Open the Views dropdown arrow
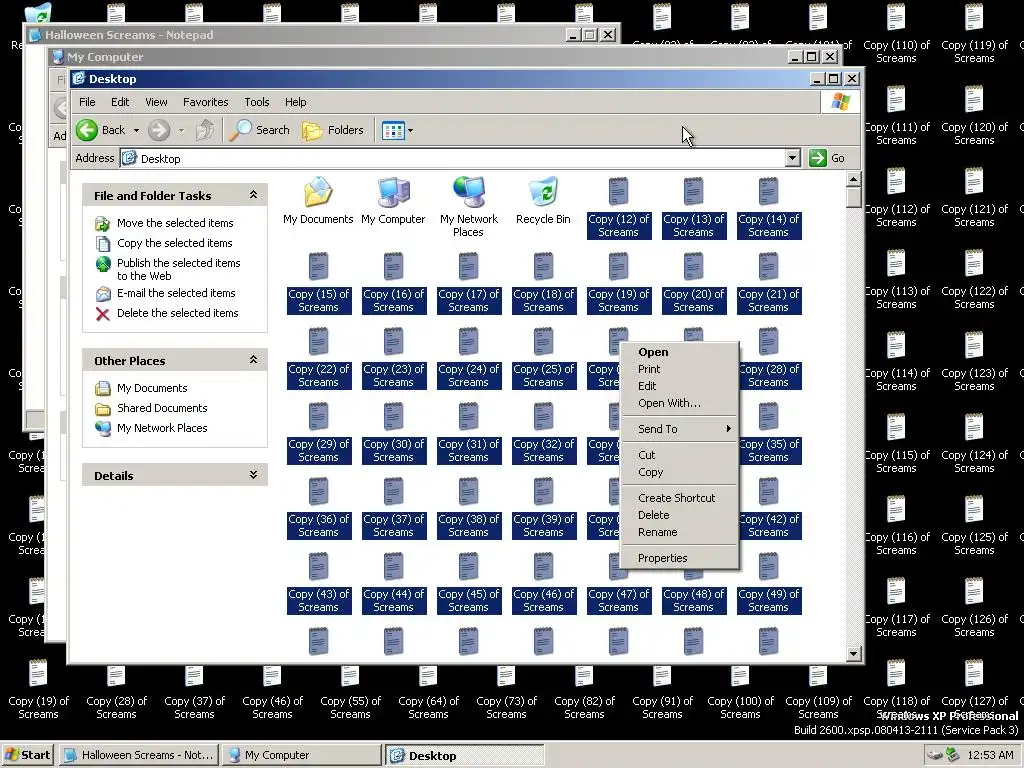Viewport: 1024px width, 768px height. (x=410, y=130)
